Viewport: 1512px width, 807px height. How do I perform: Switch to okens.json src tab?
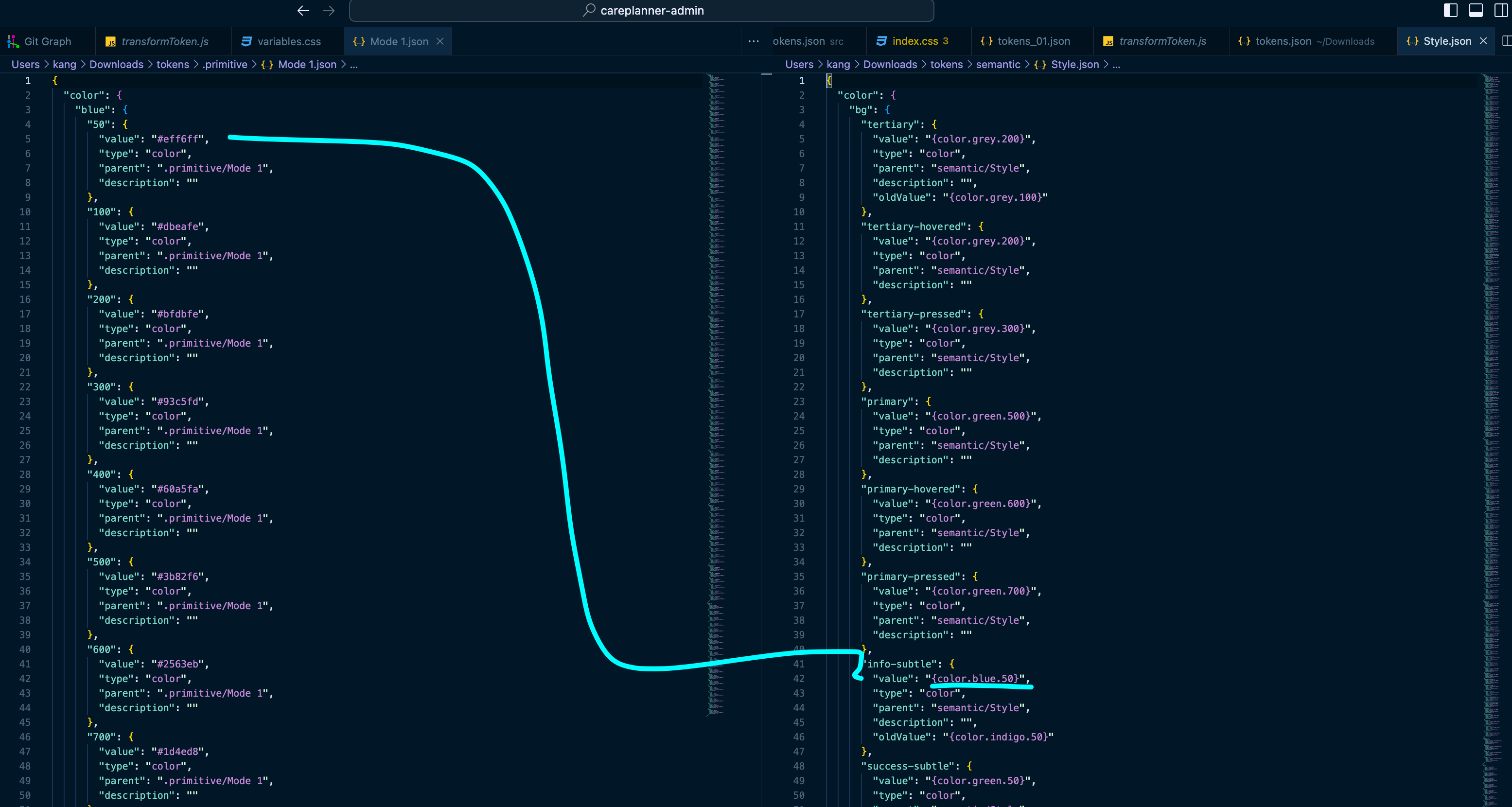click(808, 41)
